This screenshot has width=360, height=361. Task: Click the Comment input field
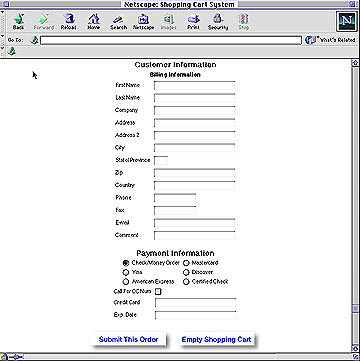click(x=195, y=235)
